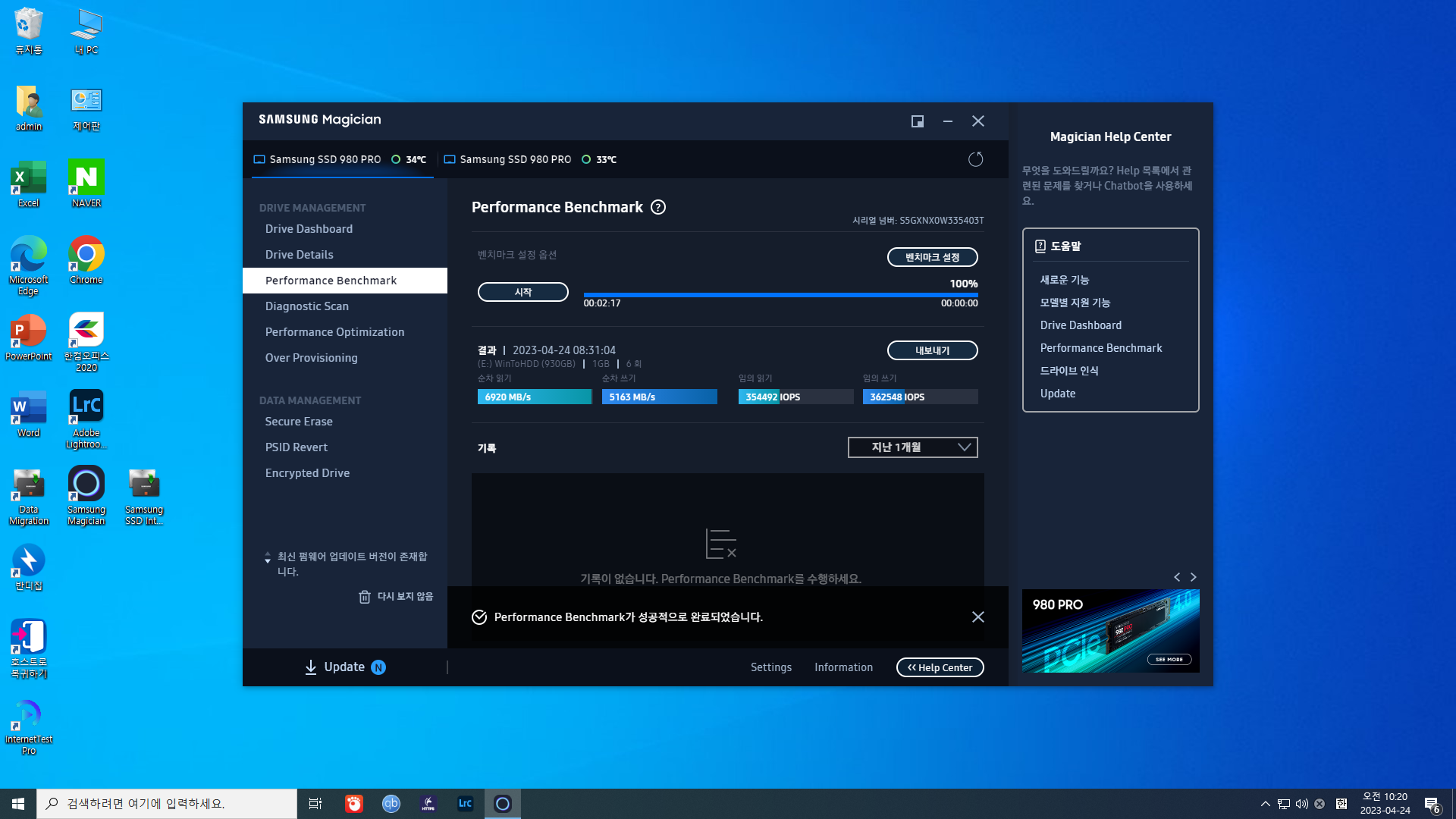Open the Lightroom Classic taskbar icon

pos(466,804)
